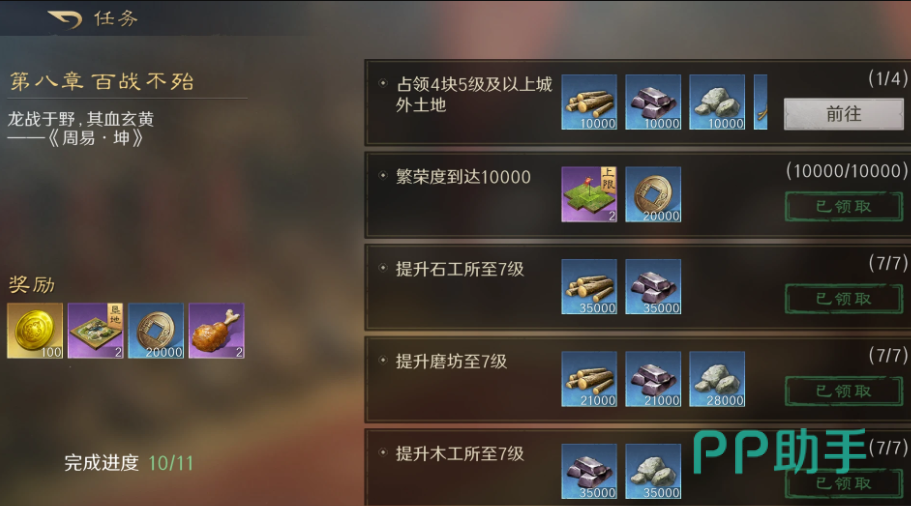The width and height of the screenshot is (911, 506).
Task: Select the 占领4块5级及以上城外土地 quest row
Action: tap(637, 102)
